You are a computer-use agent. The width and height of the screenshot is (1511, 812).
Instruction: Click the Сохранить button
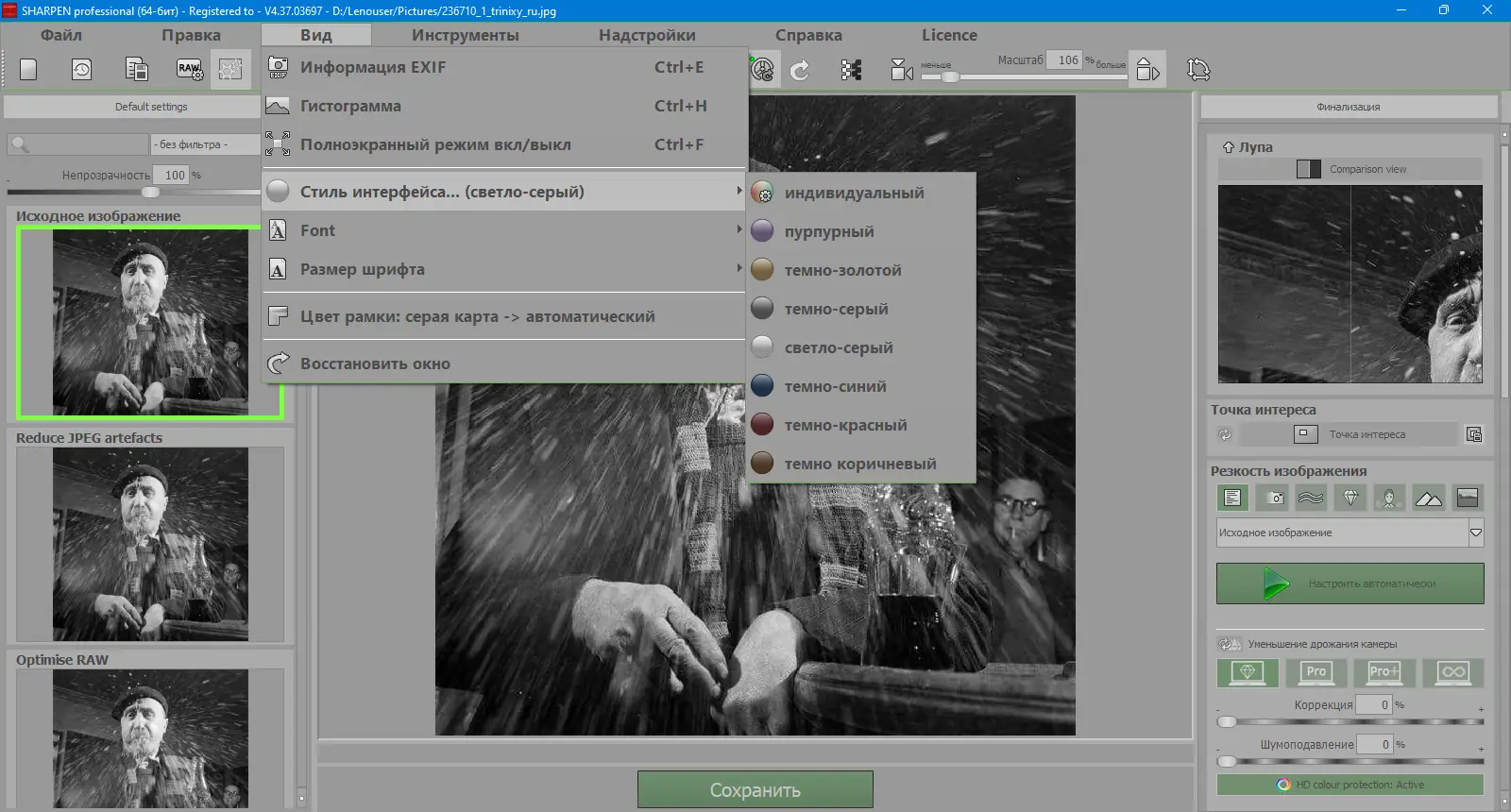click(x=755, y=790)
